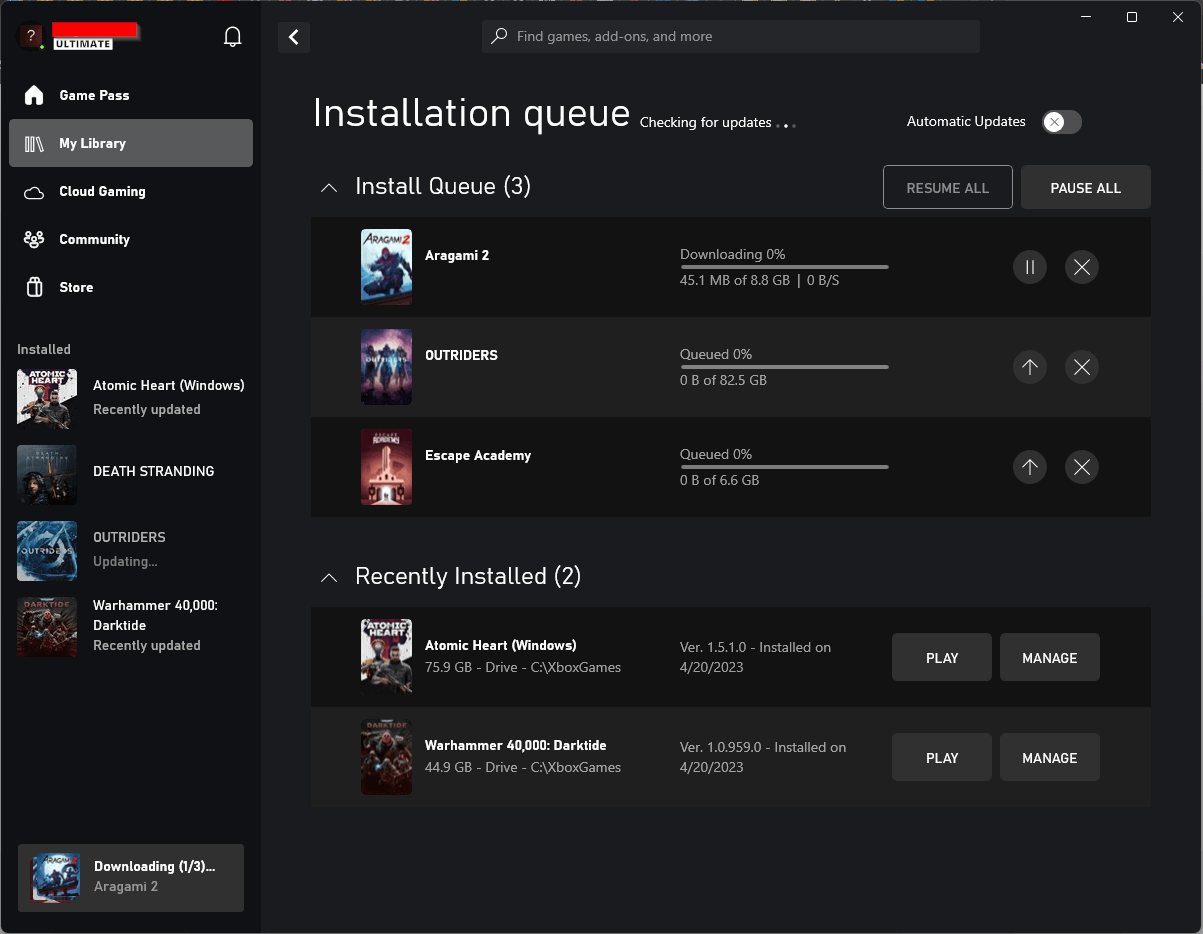Remove Escape Academy from the queue
This screenshot has width=1203, height=934.
(1082, 467)
